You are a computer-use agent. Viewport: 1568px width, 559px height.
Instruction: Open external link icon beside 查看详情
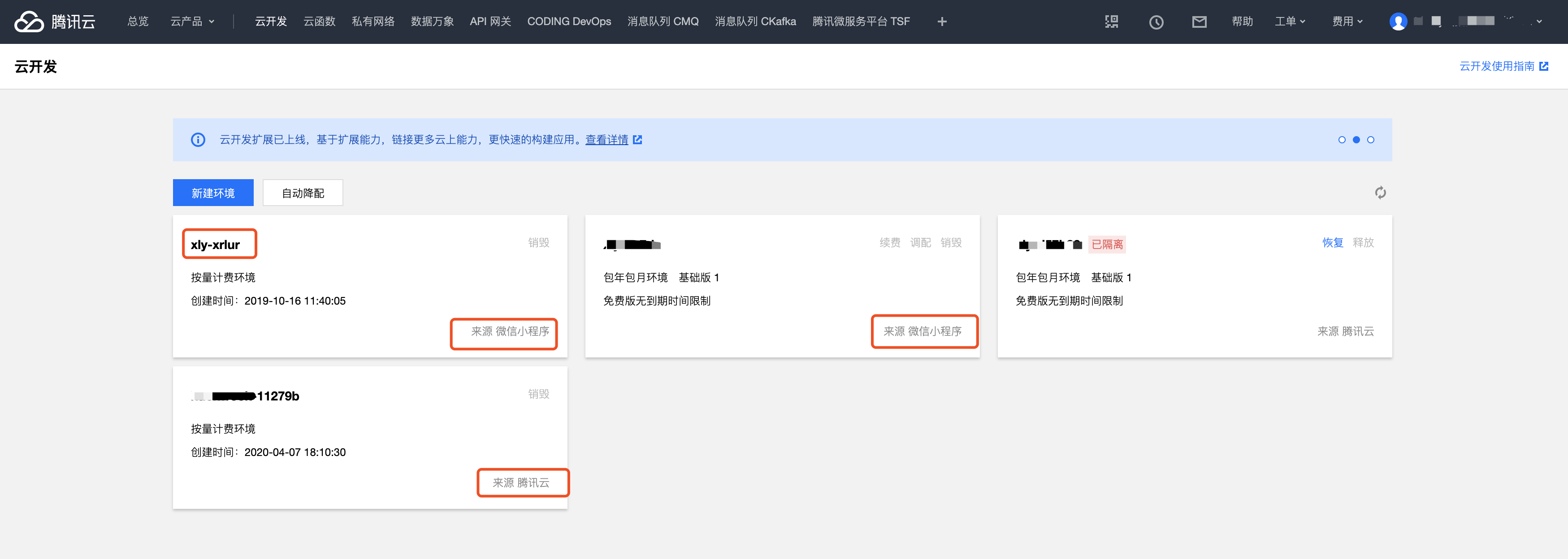tap(637, 140)
